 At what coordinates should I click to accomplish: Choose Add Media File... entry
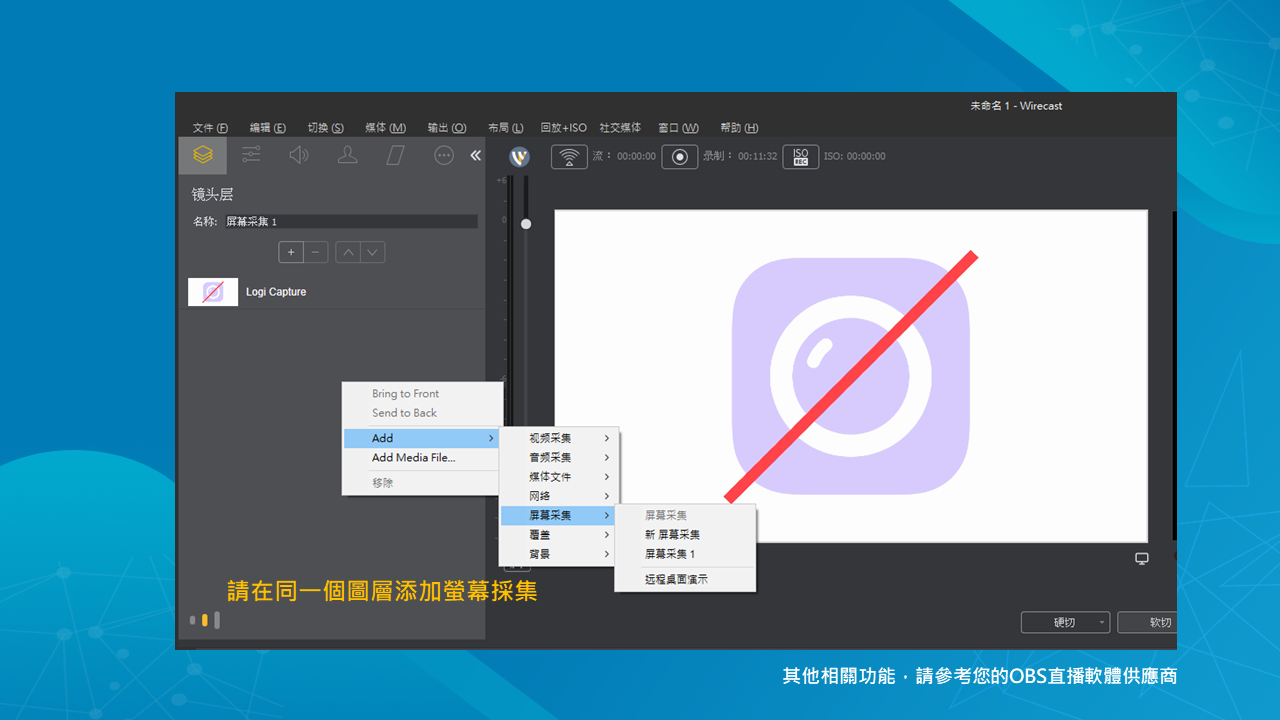pyautogui.click(x=422, y=458)
